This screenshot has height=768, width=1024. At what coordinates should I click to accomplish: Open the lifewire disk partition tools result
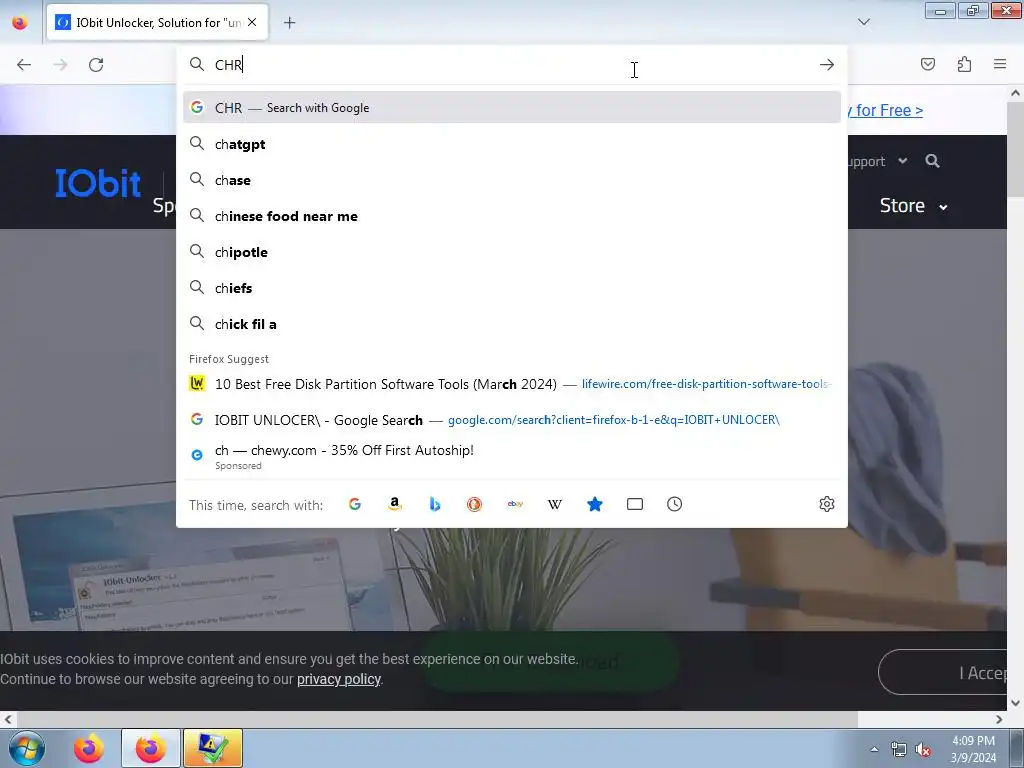pyautogui.click(x=512, y=383)
